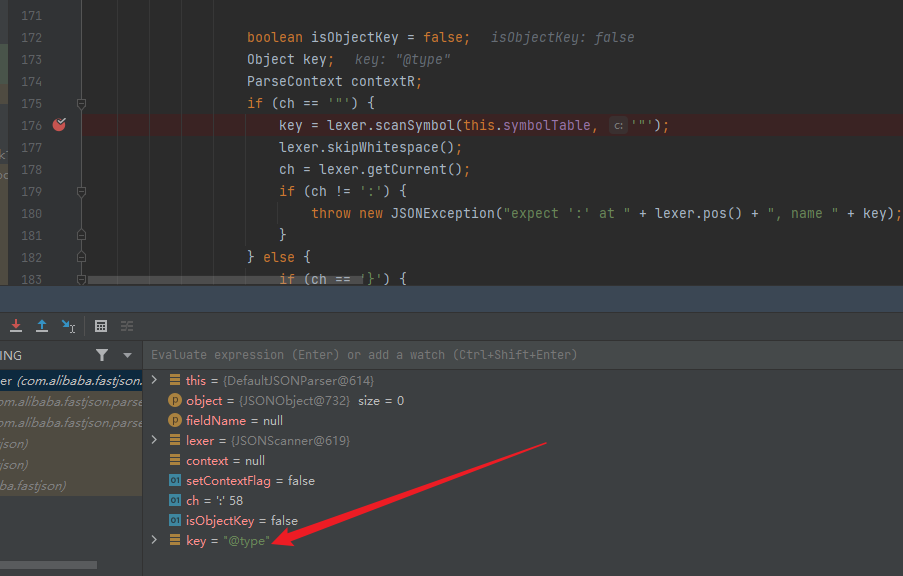903x576 pixels.
Task: Click the fold end marker on line 181
Action: click(x=81, y=235)
